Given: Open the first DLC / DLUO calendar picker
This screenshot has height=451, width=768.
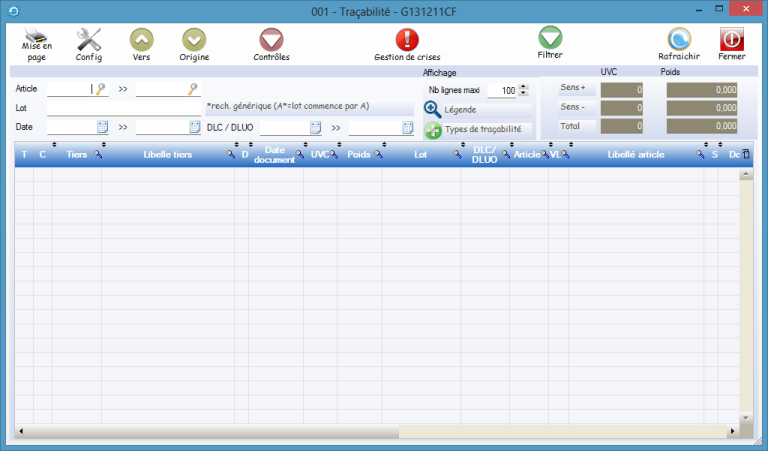Looking at the screenshot, I should tap(315, 127).
